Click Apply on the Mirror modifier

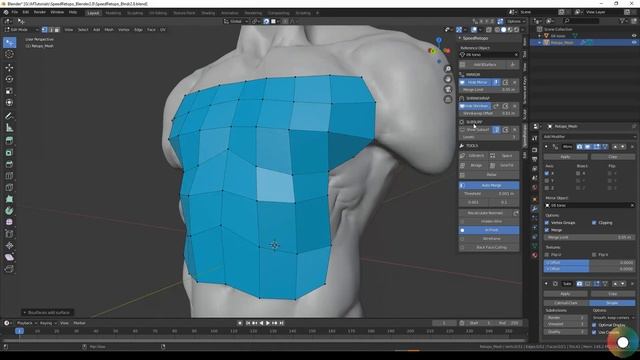pos(565,157)
